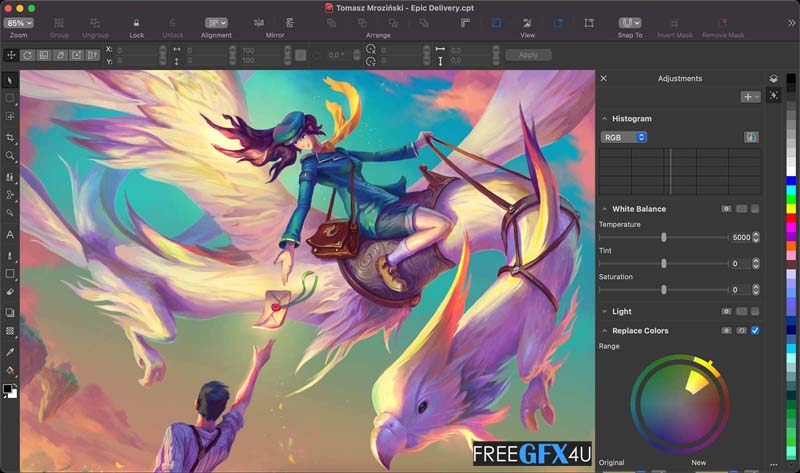Click foreground/background color swatch in toolbox
This screenshot has width=800, height=473.
click(x=10, y=390)
